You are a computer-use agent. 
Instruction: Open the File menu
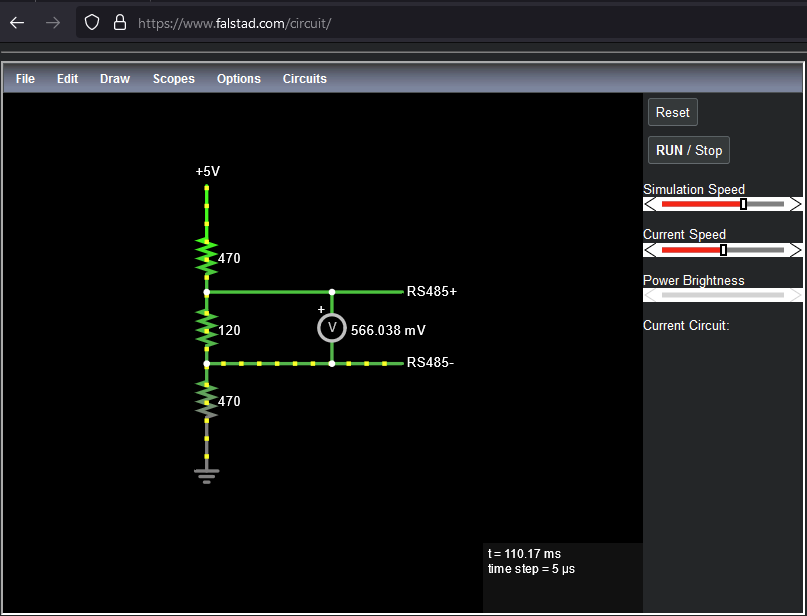[25, 79]
